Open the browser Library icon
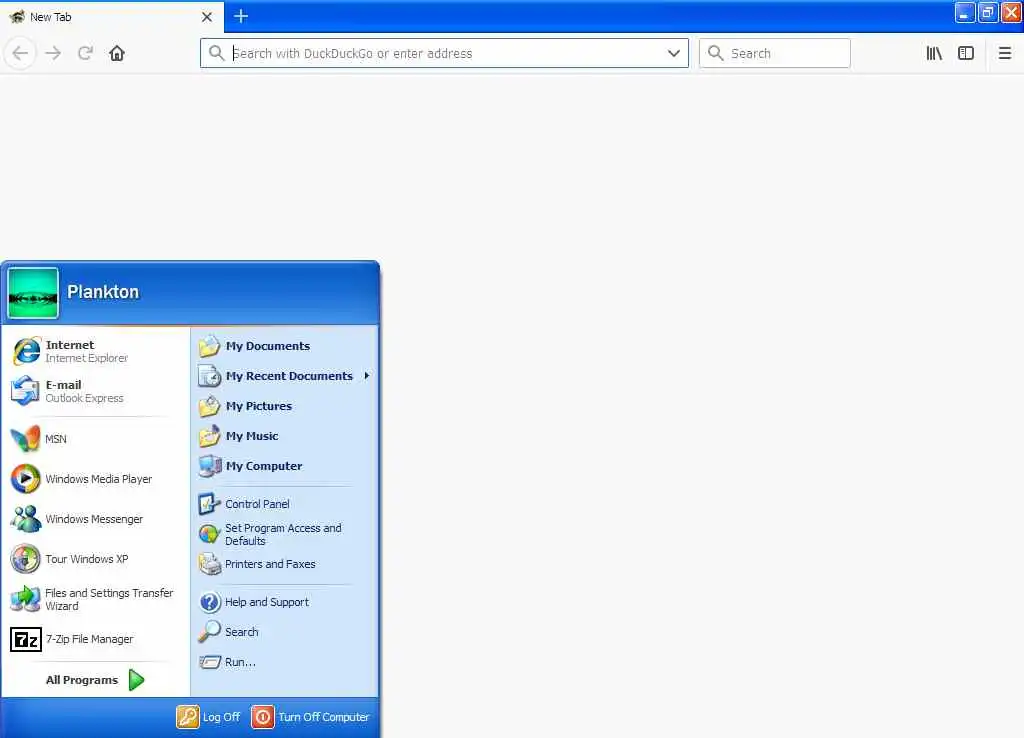 pyautogui.click(x=935, y=53)
